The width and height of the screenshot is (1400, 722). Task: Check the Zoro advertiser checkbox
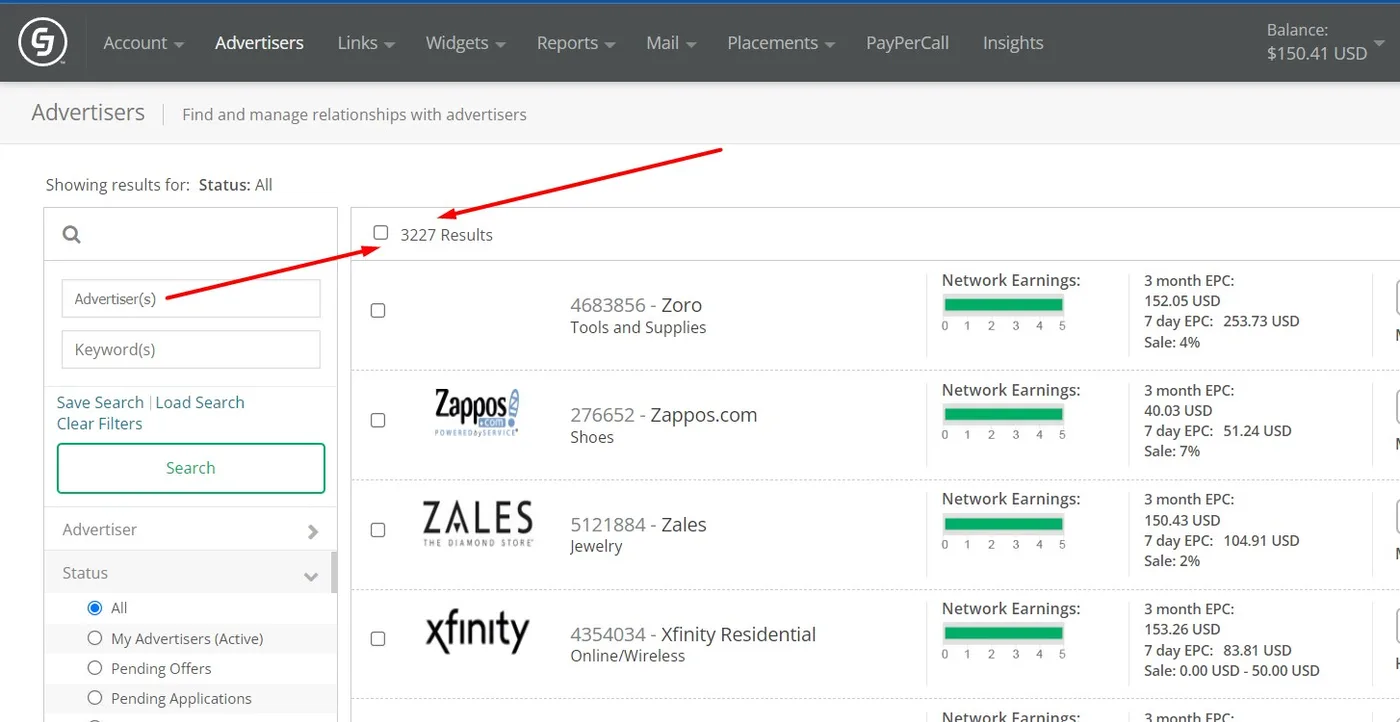point(378,311)
